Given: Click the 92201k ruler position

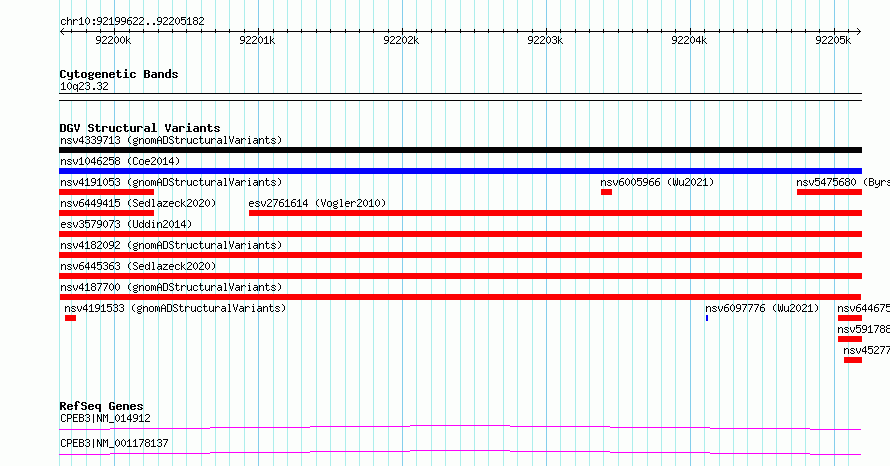Looking at the screenshot, I should click(257, 40).
